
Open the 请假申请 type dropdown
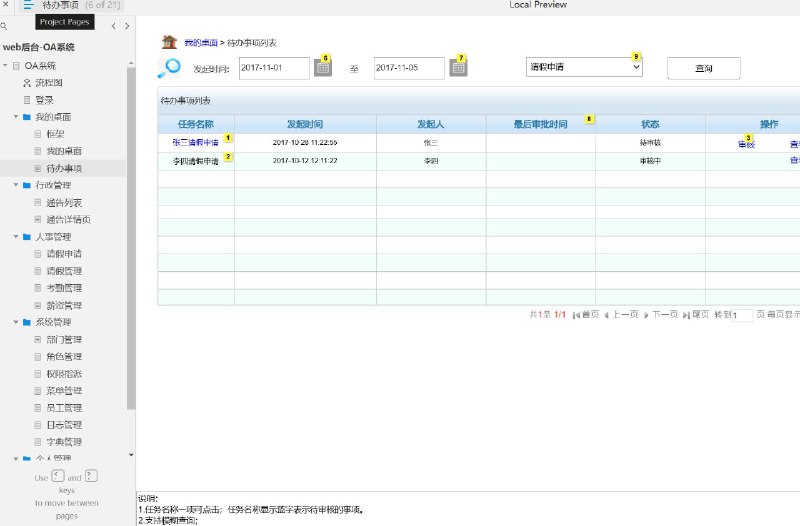(x=584, y=67)
